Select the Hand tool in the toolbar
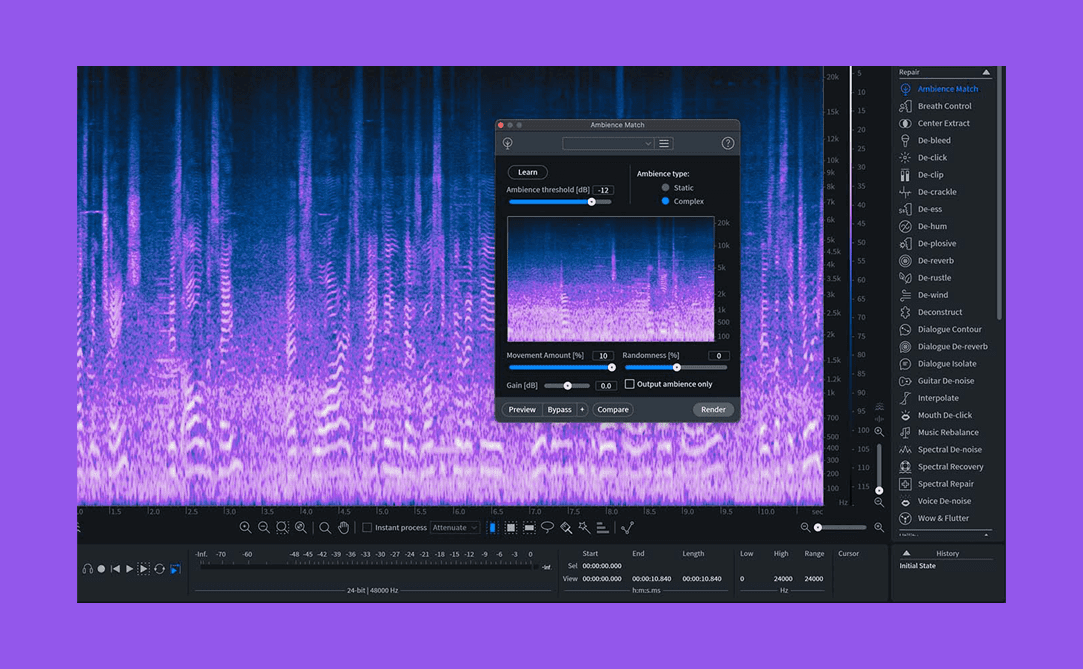This screenshot has width=1083, height=669. 344,527
